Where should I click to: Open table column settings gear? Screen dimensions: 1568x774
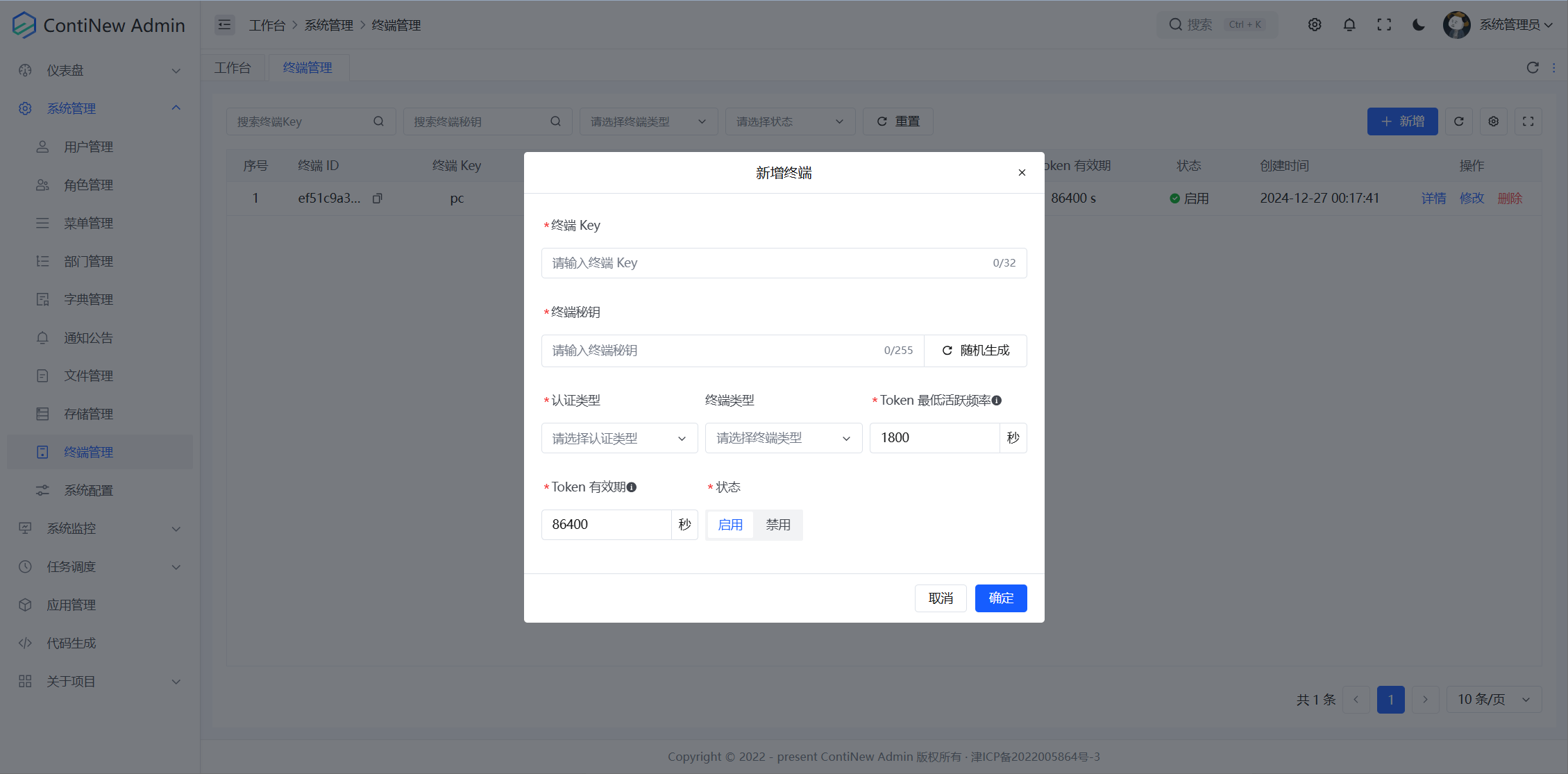click(x=1494, y=121)
